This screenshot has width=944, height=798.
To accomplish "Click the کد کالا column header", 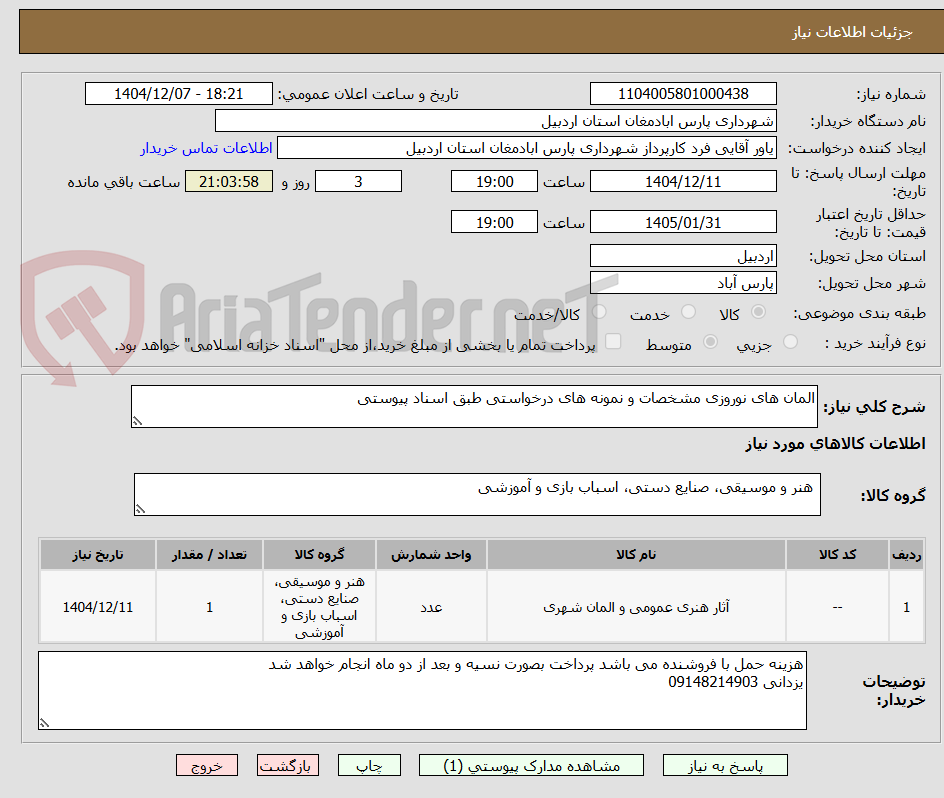I will 837,555.
